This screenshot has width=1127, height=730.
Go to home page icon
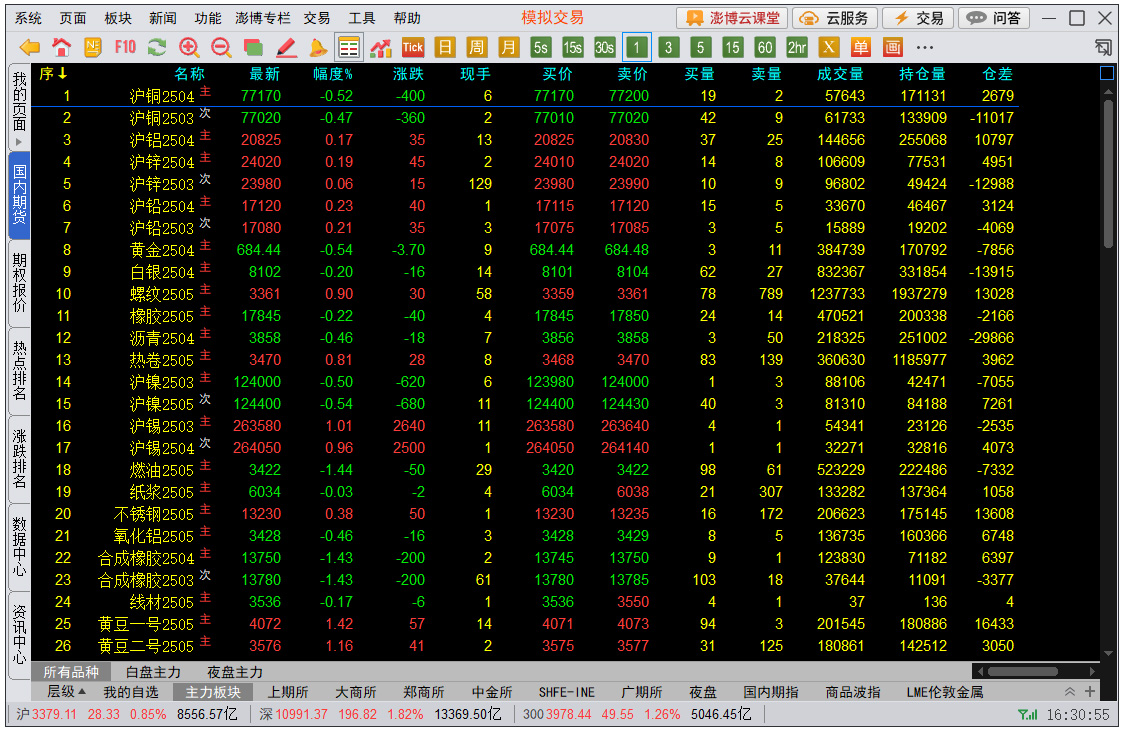point(62,48)
